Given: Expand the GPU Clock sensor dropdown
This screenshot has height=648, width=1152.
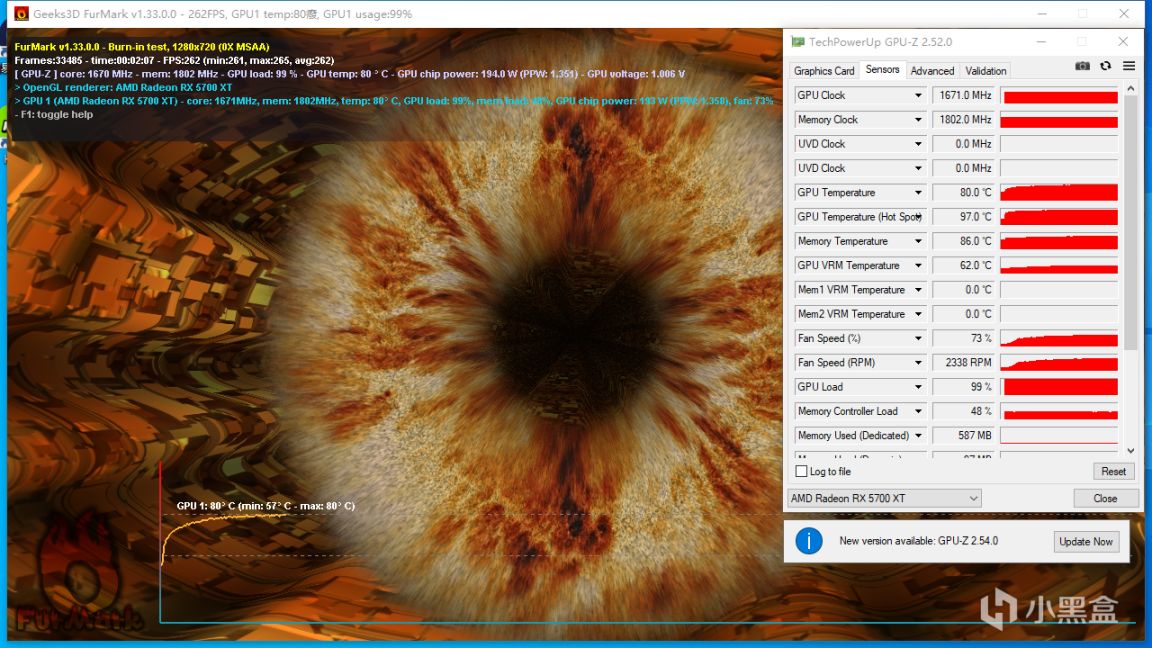Looking at the screenshot, I should (918, 95).
